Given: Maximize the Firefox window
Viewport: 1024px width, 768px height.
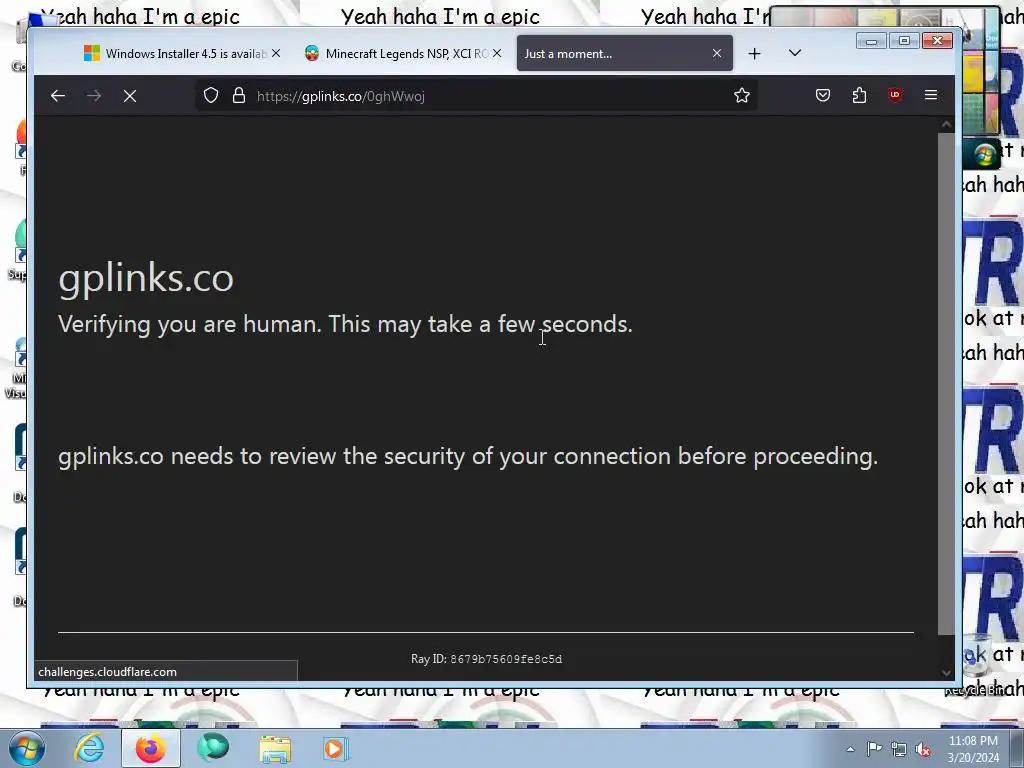Looking at the screenshot, I should [904, 41].
